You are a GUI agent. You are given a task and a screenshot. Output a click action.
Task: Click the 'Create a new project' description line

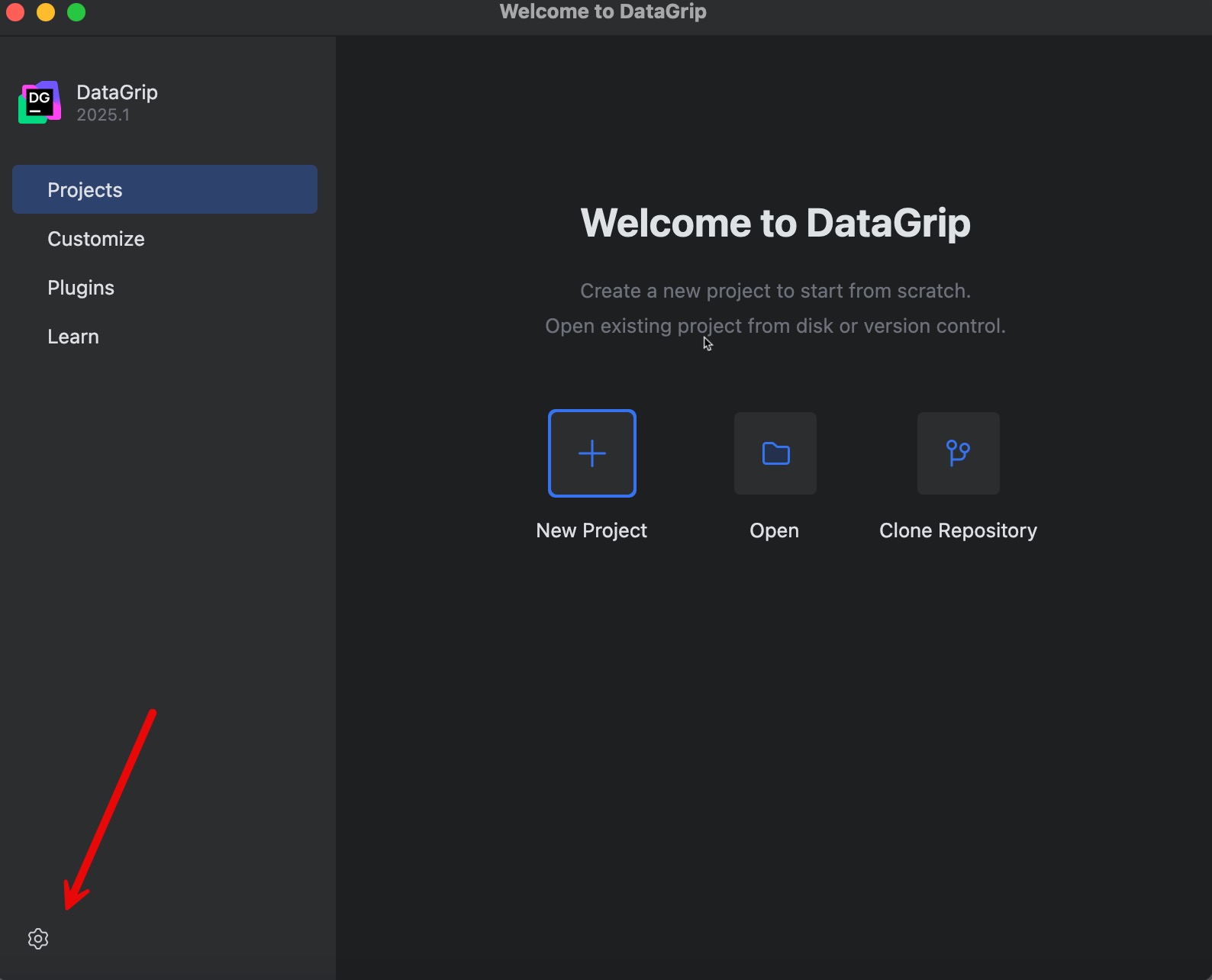[775, 291]
